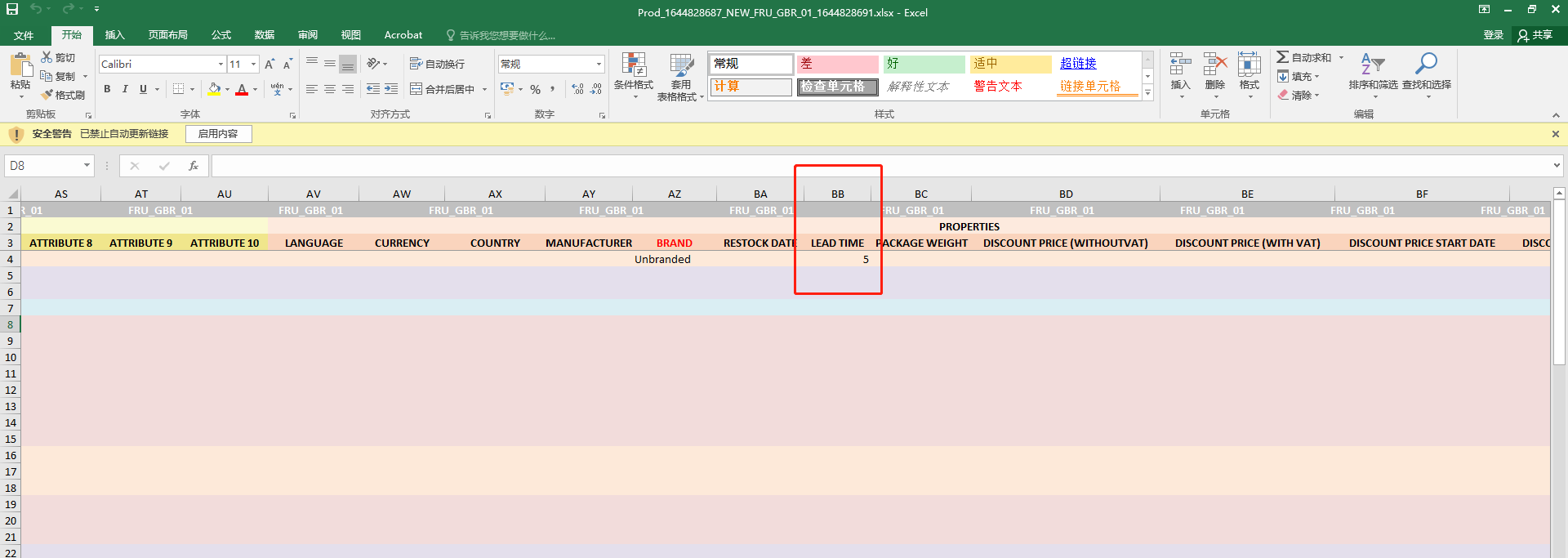Click the cell Format icon

click(1249, 65)
